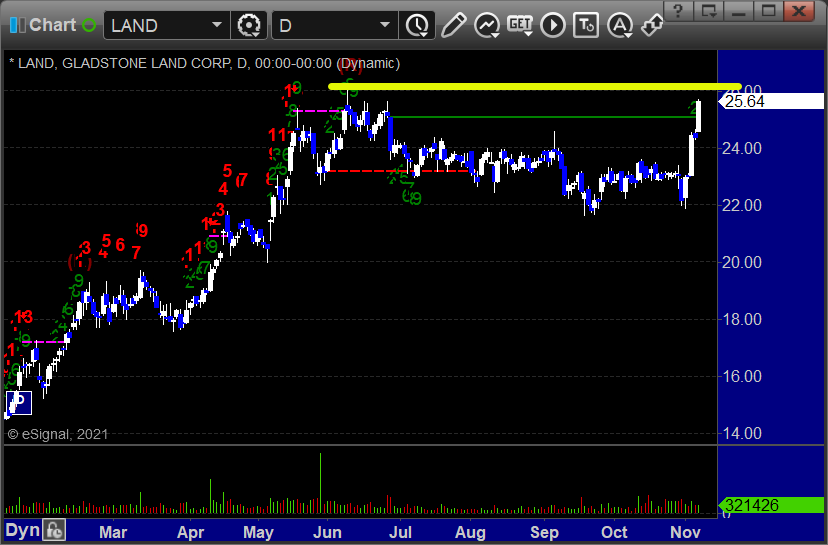828x545 pixels.
Task: Select the pencil drawing tools icon
Action: (454, 25)
